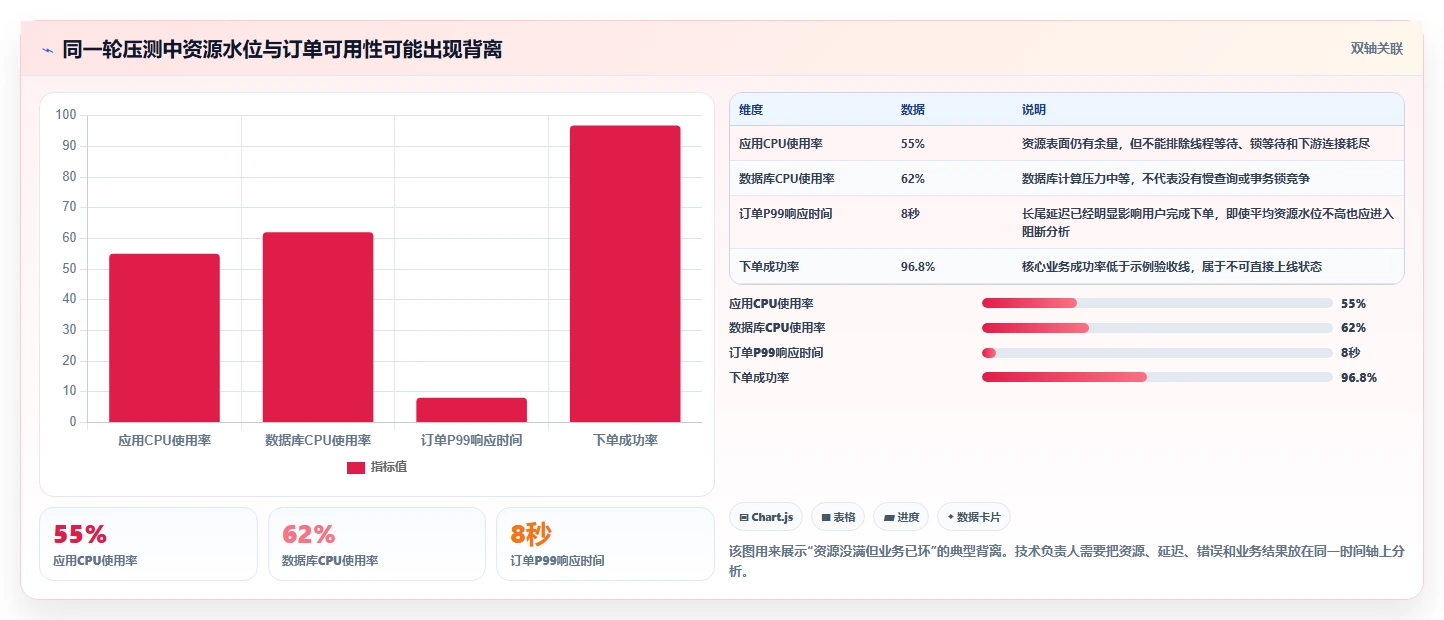Image resolution: width=1444 pixels, height=620 pixels.
Task: Open the 55% 应用CPU使用率 data card
Action: 148,544
